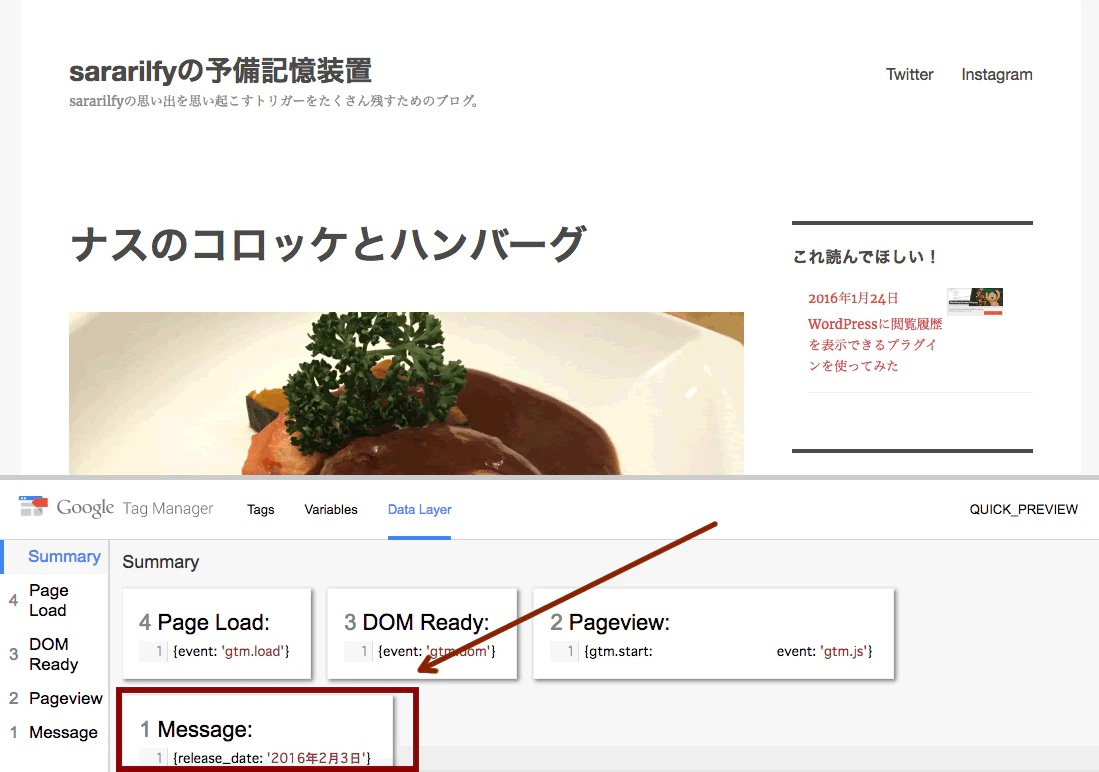
Task: Click the Summary heading in the panel
Action: pyautogui.click(x=161, y=562)
